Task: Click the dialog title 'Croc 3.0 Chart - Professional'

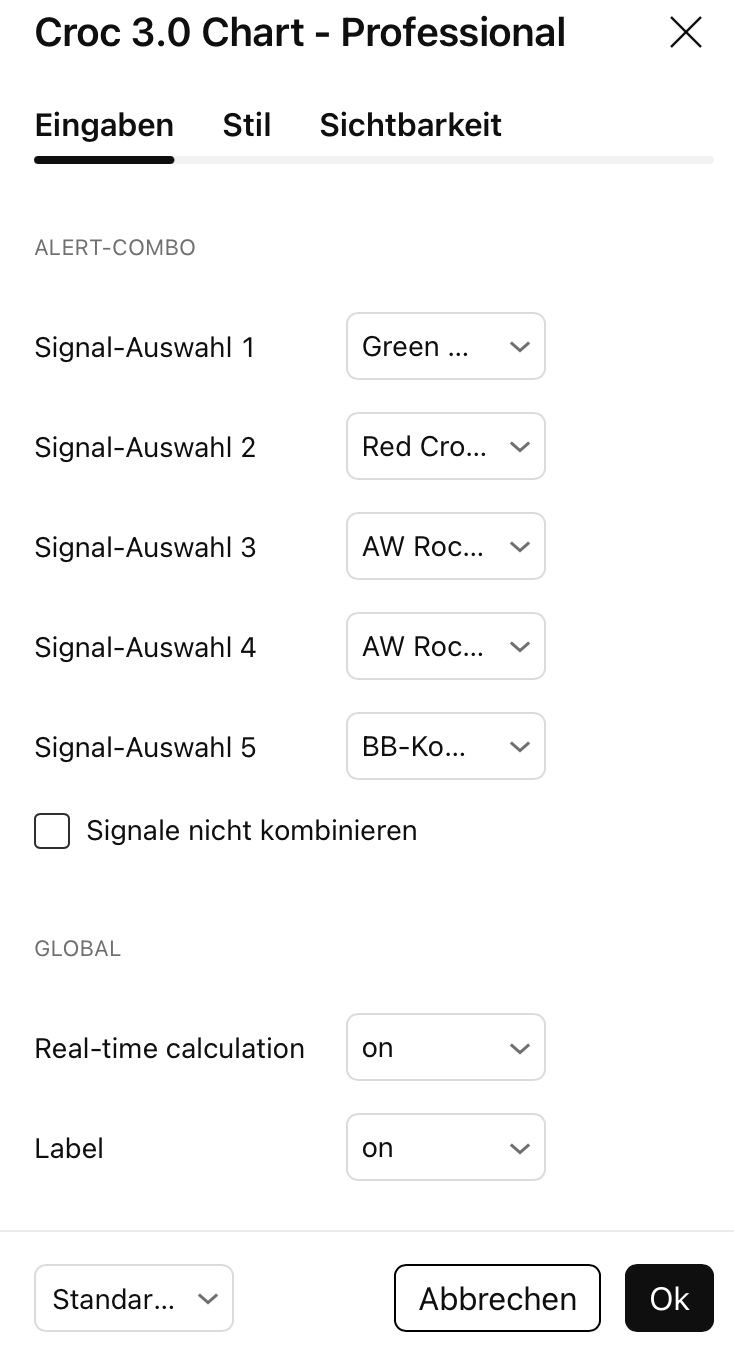Action: 300,33
